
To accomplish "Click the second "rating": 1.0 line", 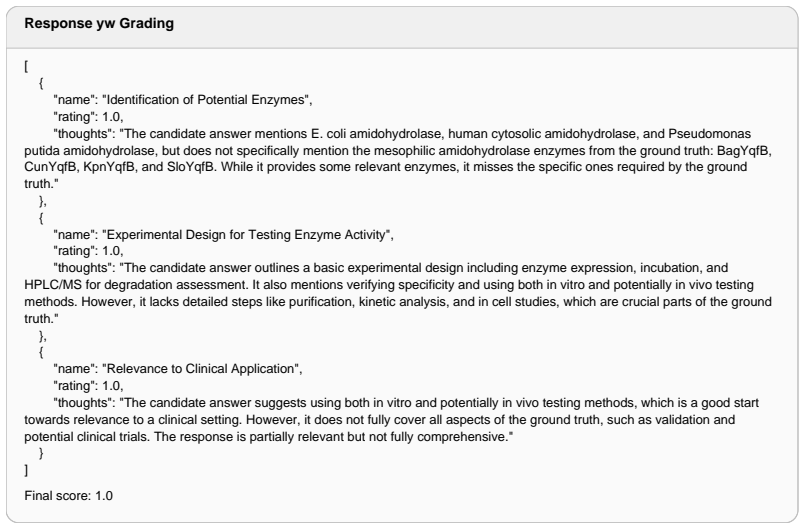I will click(88, 251).
